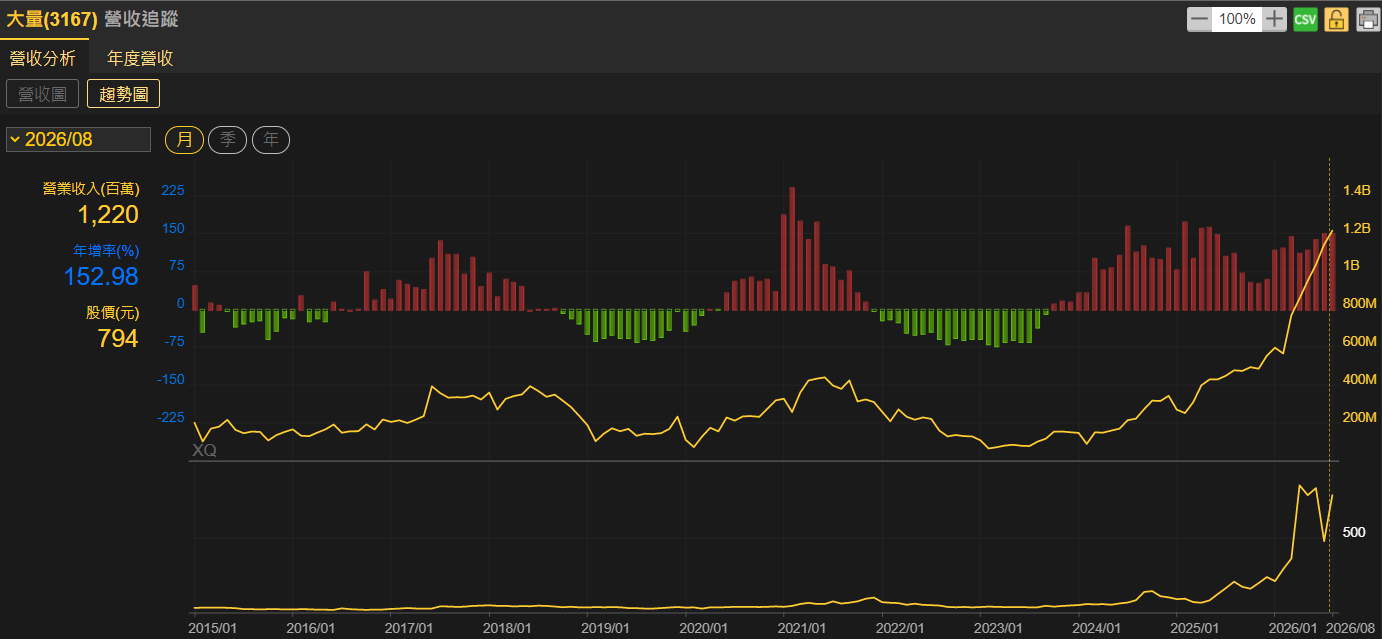Print the chart with the printer icon
Viewport: 1382px width, 639px height.
click(1367, 19)
